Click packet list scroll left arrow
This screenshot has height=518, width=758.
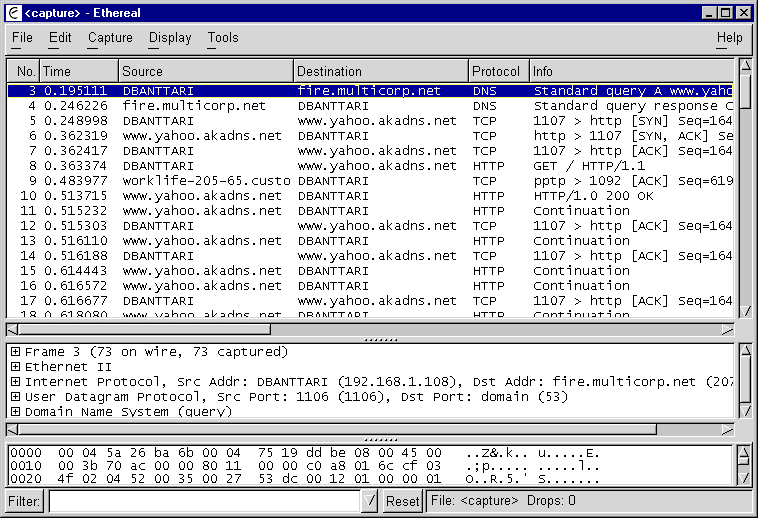click(x=13, y=330)
